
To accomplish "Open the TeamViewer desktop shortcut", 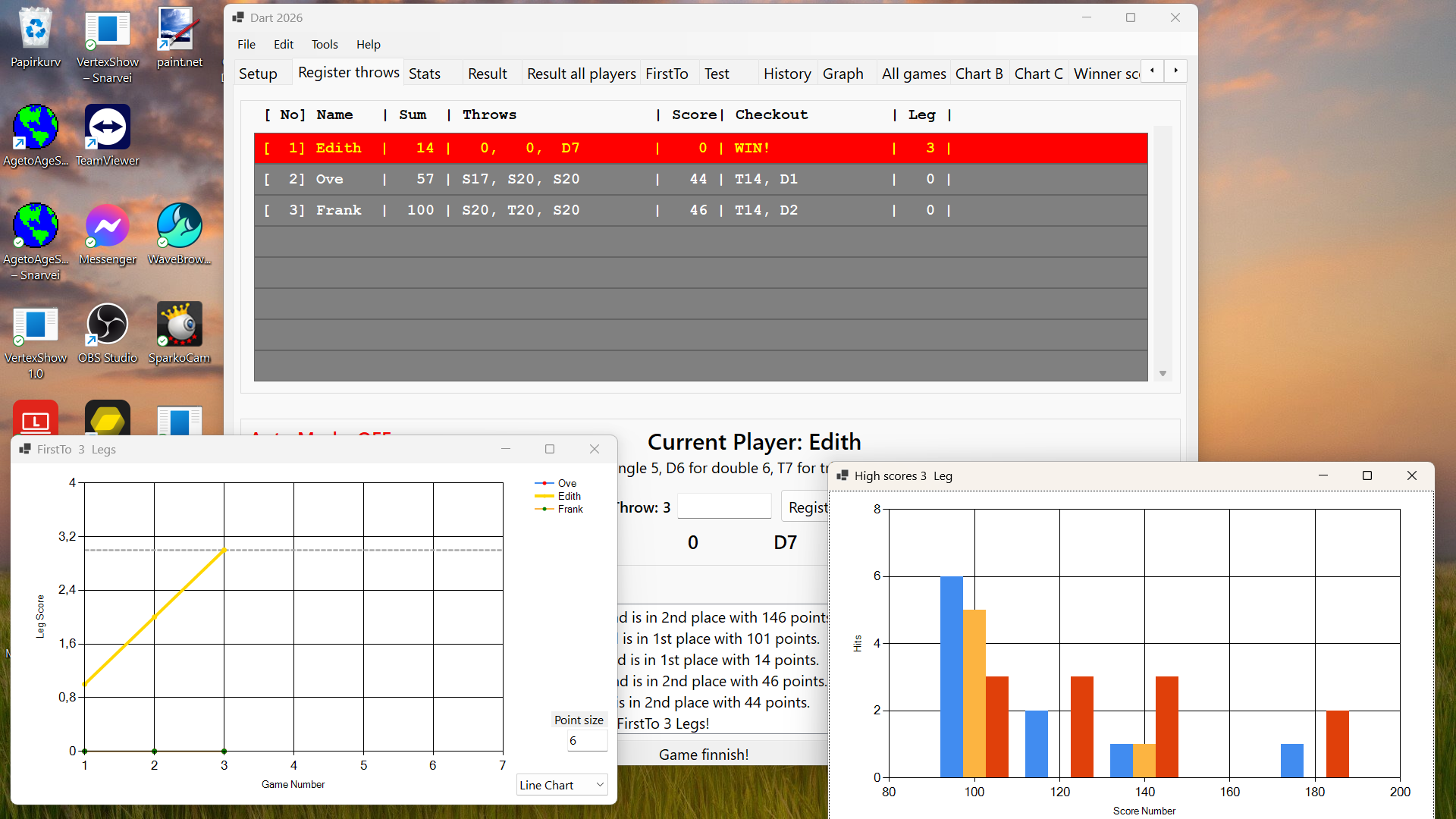I will (x=108, y=129).
